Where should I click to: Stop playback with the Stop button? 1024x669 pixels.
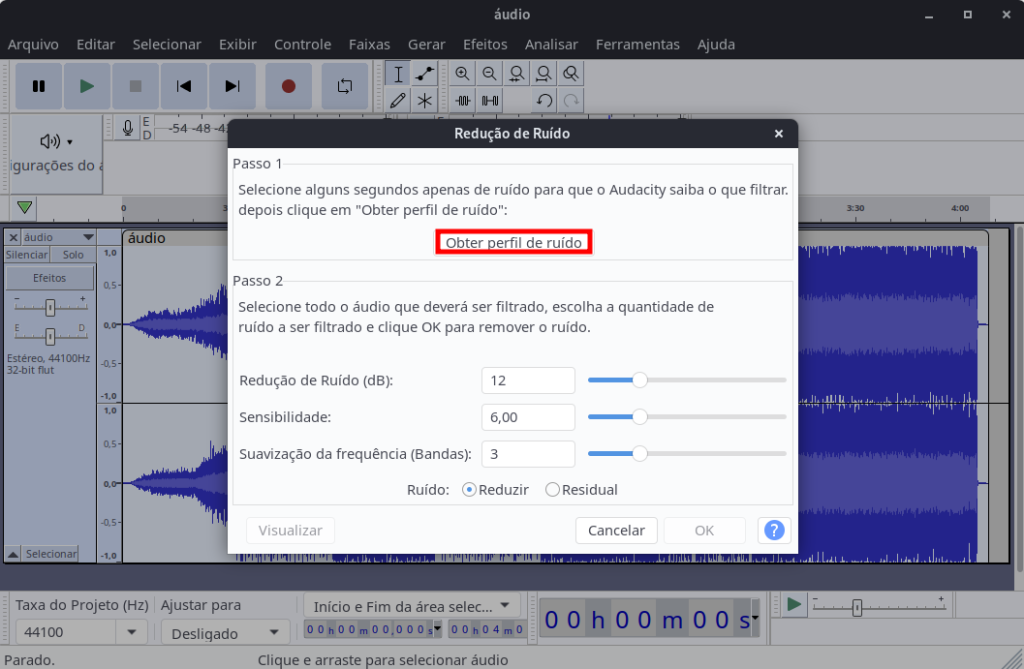click(x=135, y=86)
